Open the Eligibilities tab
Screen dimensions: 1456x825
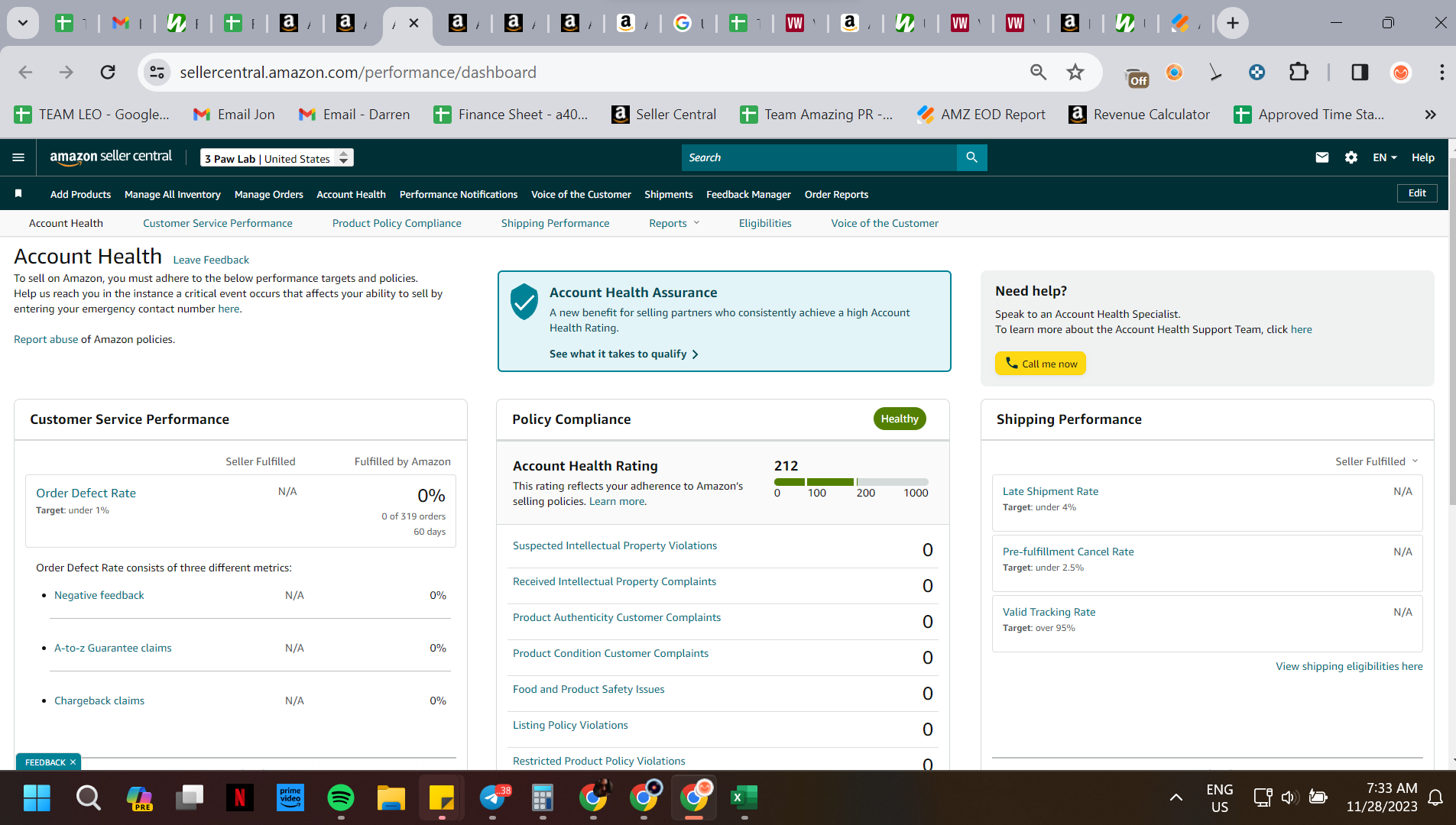pyautogui.click(x=765, y=223)
